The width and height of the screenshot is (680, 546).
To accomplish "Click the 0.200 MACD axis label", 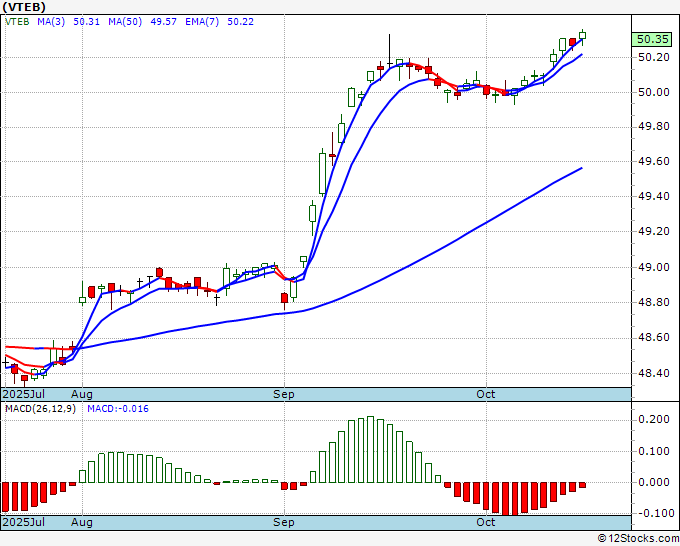I will (654, 419).
